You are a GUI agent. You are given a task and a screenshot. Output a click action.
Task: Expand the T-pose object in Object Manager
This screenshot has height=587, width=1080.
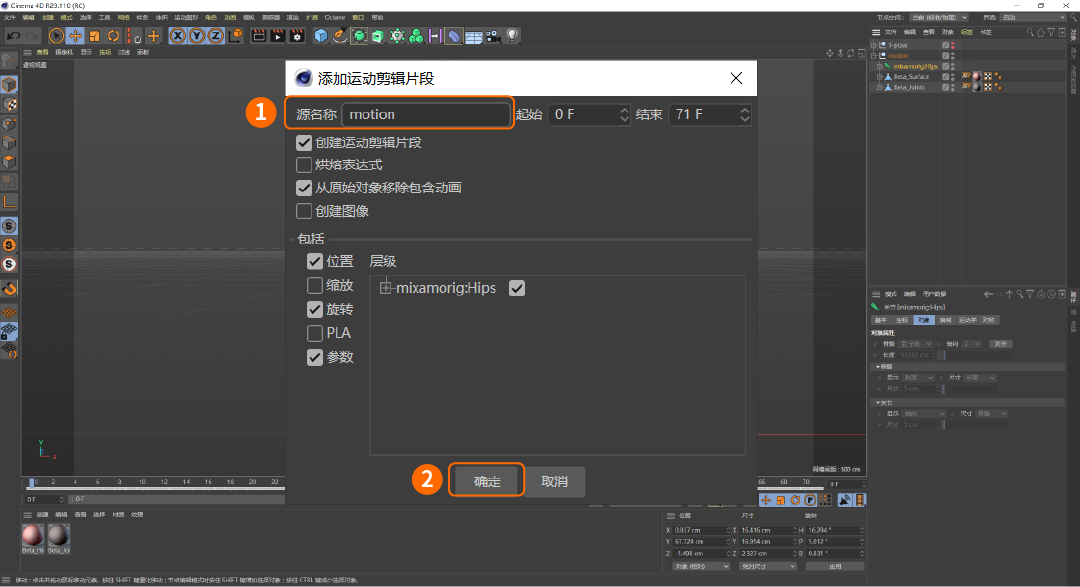click(x=874, y=45)
